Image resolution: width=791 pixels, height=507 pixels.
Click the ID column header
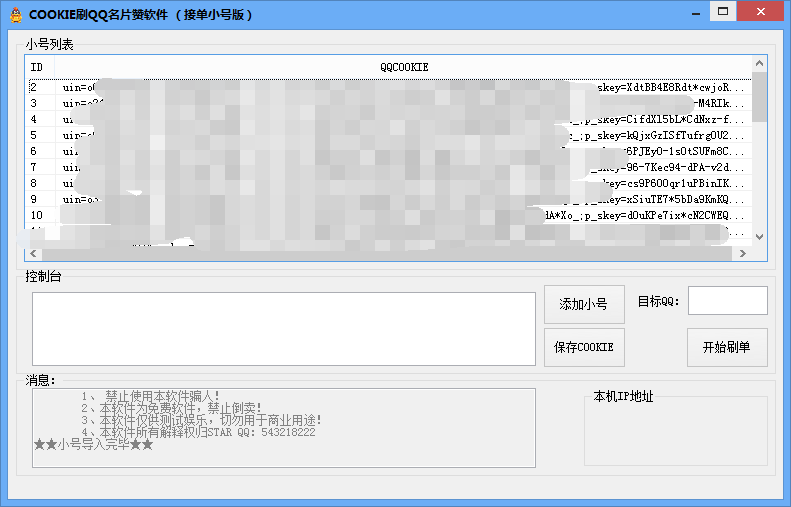point(40,67)
